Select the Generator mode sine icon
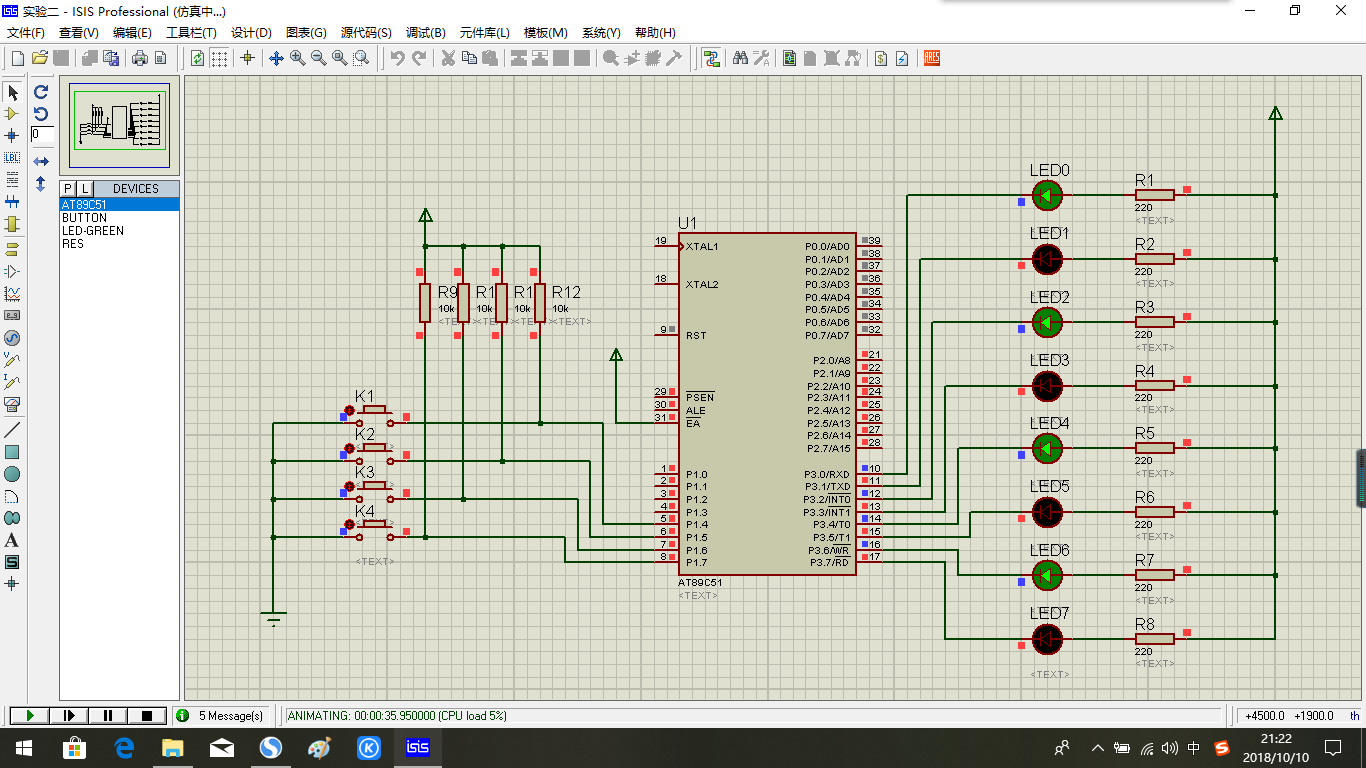1366x768 pixels. 12,337
